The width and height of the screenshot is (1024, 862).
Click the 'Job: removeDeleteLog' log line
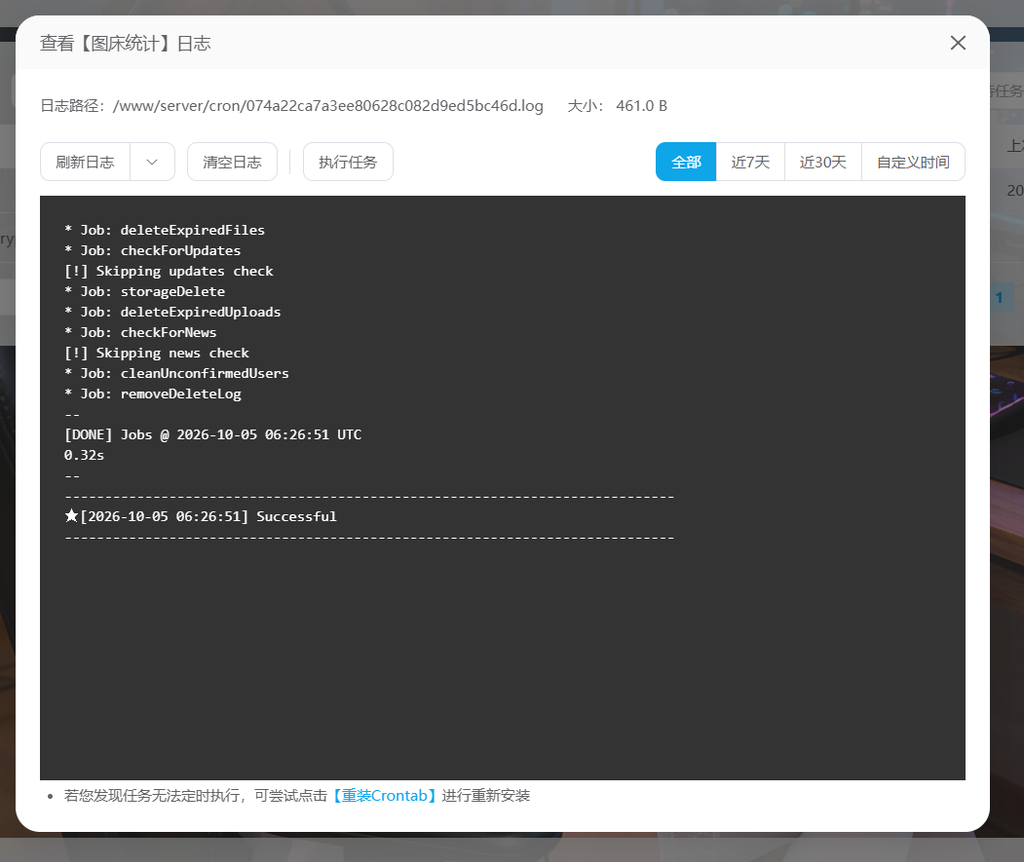pos(153,394)
